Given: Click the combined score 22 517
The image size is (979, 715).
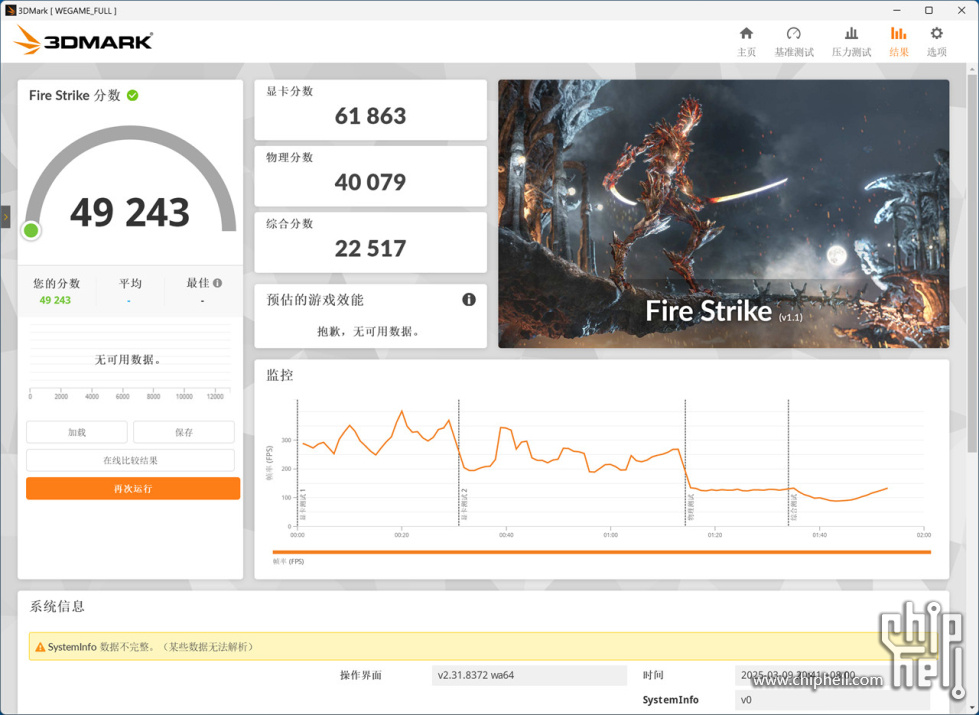Looking at the screenshot, I should click(x=370, y=249).
